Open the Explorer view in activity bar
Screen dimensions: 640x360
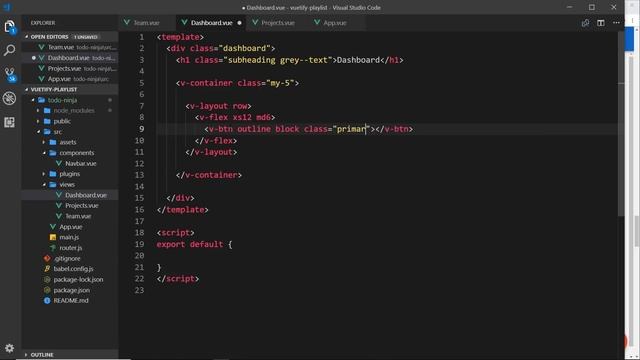pyautogui.click(x=9, y=27)
